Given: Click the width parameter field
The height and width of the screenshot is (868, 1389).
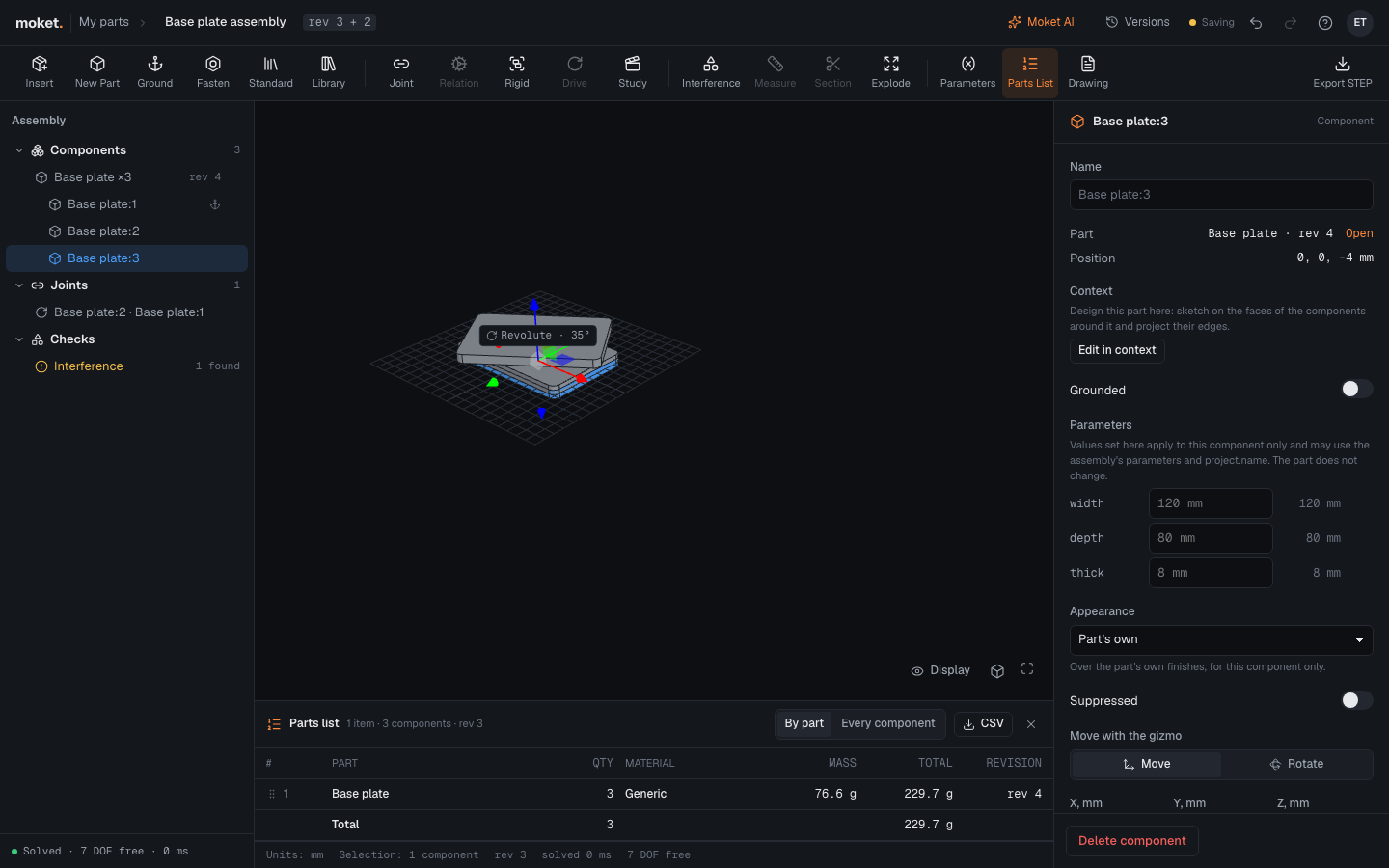Looking at the screenshot, I should (x=1211, y=503).
